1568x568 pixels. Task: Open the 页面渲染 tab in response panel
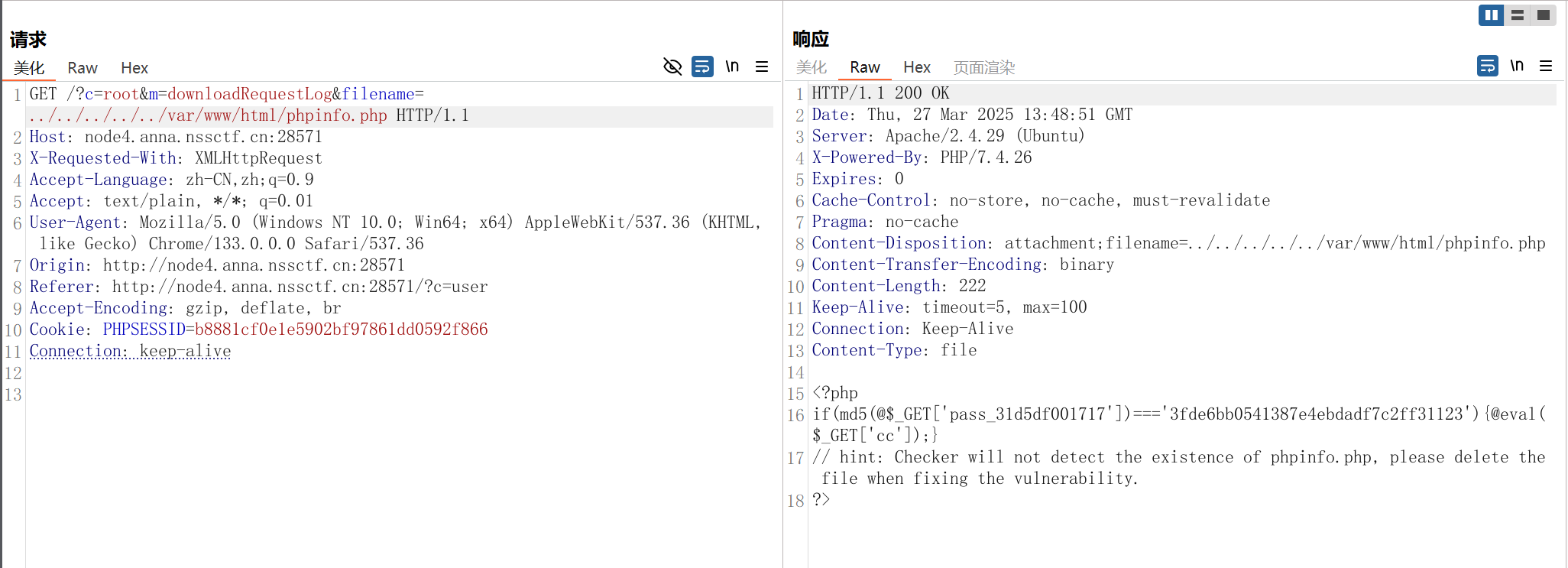click(x=984, y=67)
